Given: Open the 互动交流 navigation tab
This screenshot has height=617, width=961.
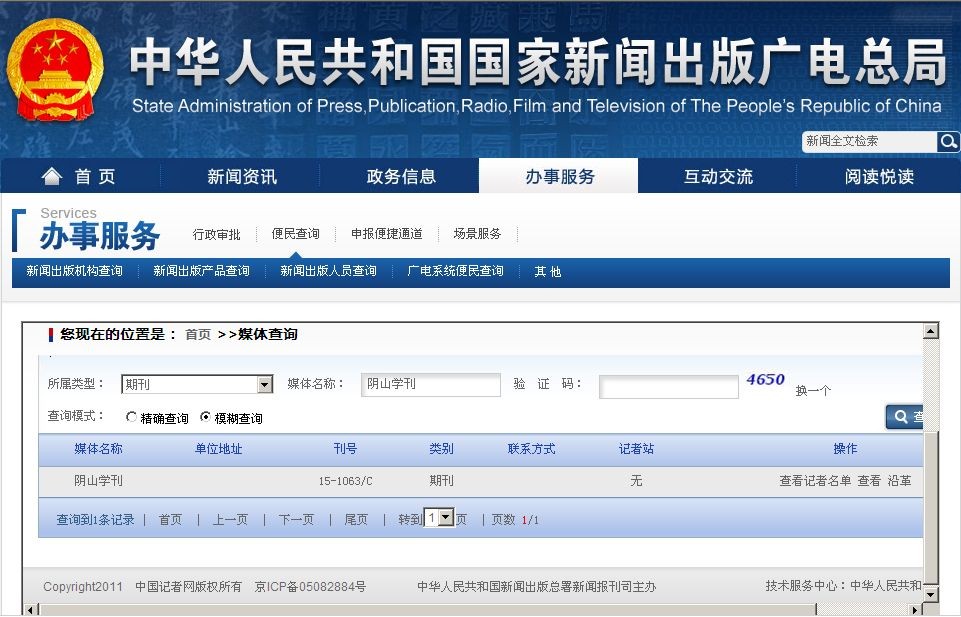Looking at the screenshot, I should (x=718, y=176).
